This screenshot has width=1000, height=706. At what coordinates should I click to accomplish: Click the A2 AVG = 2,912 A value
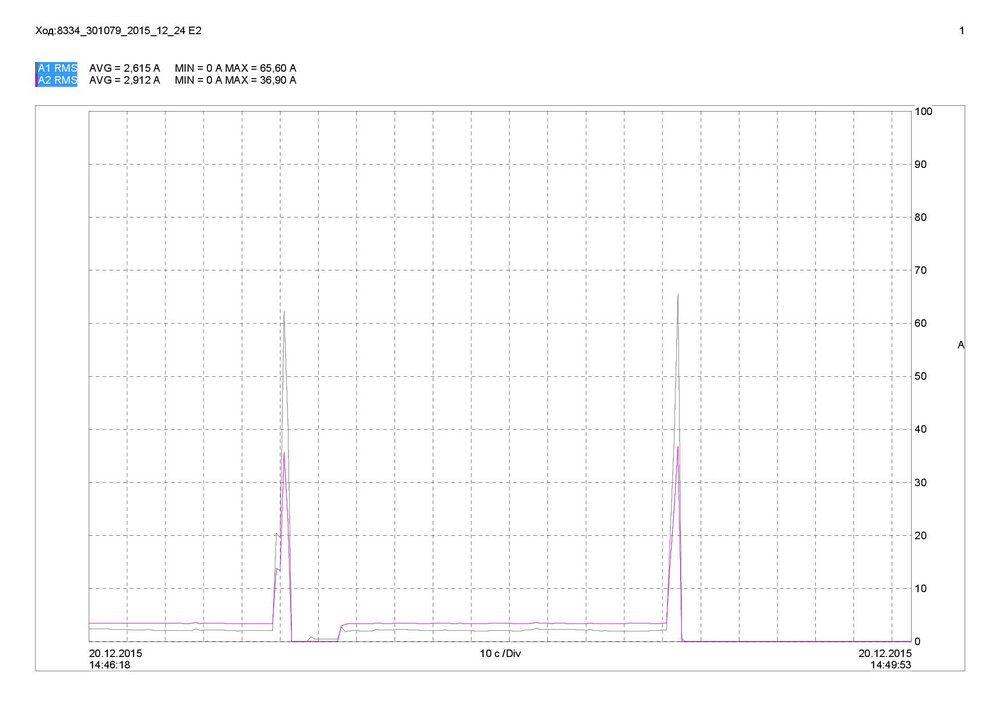[x=124, y=80]
